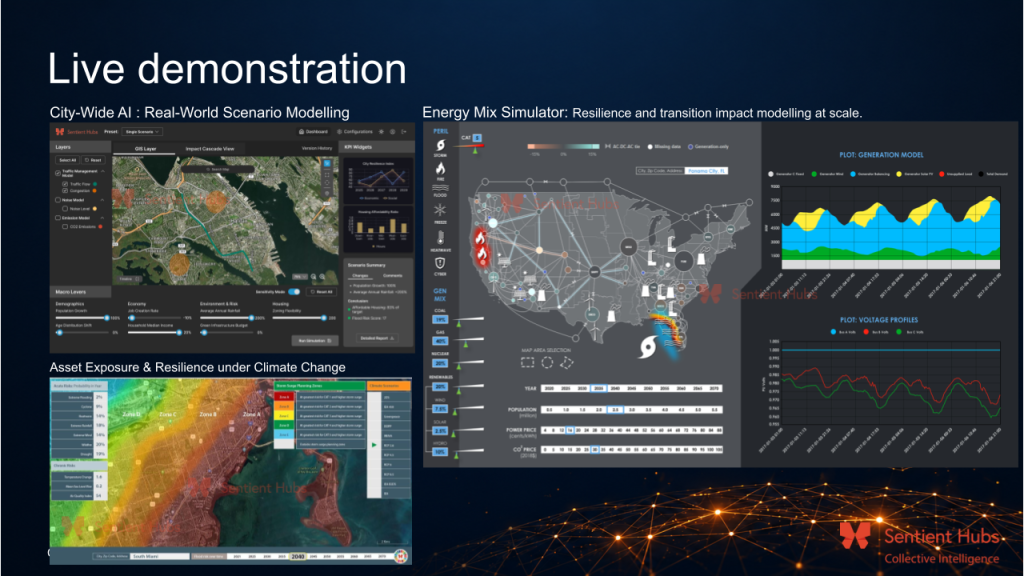
Task: Click Sentient Hubs logo in city app header
Action: 76,132
